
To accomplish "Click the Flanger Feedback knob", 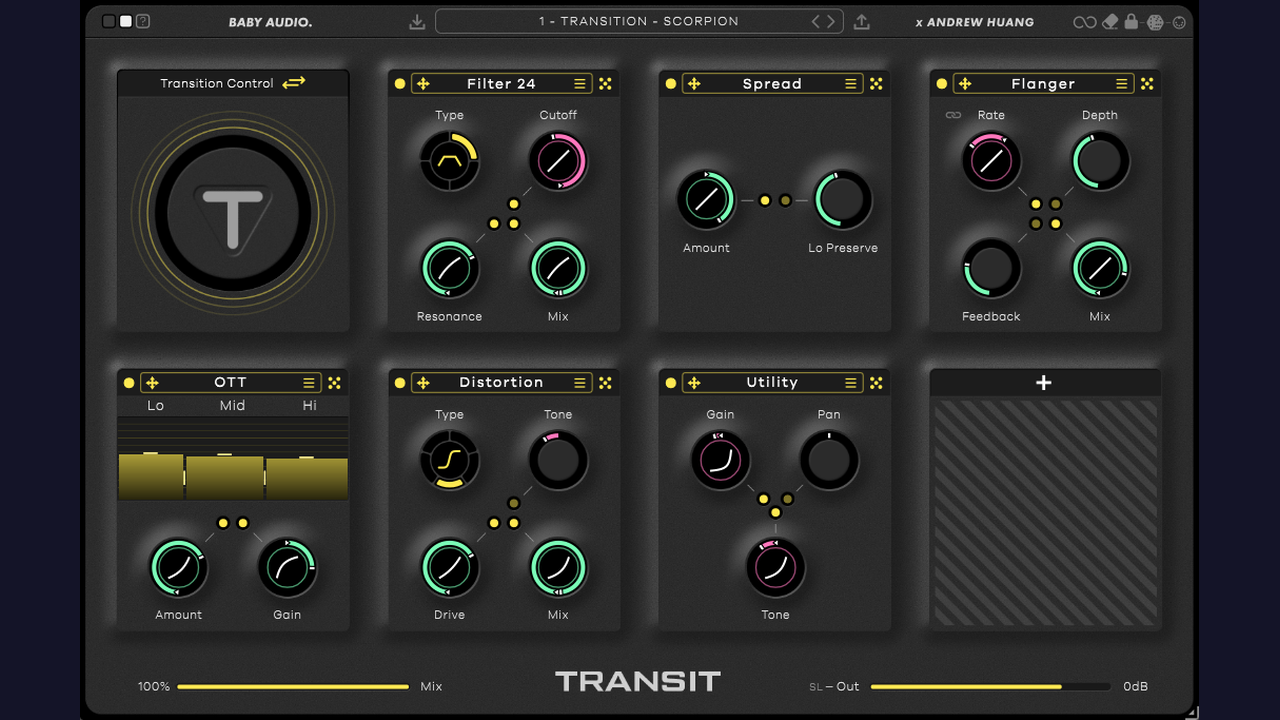I will click(991, 268).
